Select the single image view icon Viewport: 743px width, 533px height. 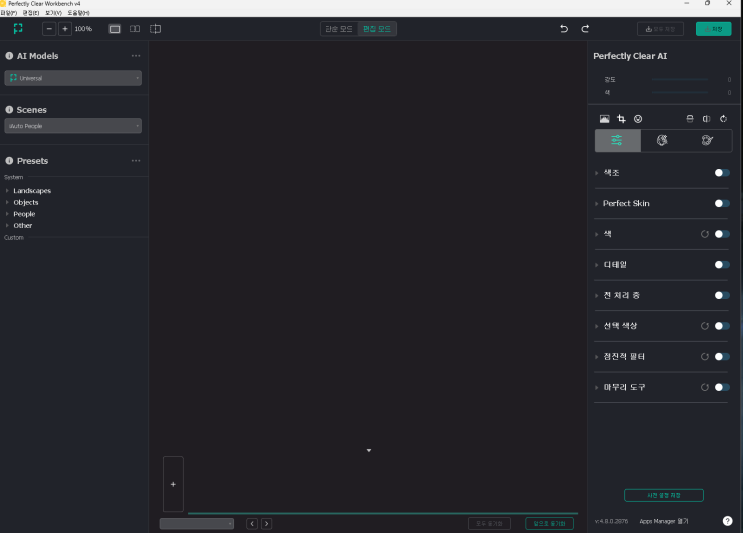point(115,29)
